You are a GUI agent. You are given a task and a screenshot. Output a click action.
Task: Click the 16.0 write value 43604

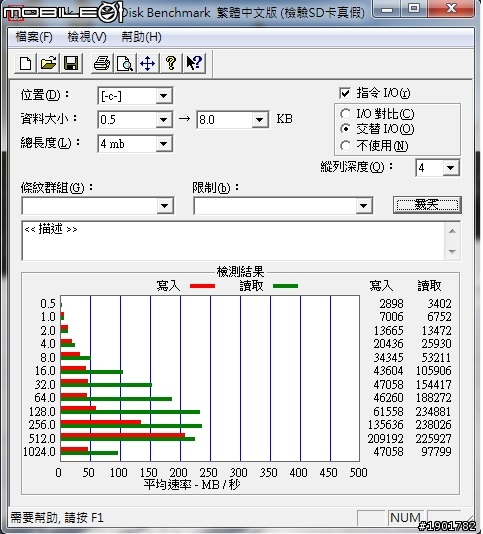coord(388,371)
